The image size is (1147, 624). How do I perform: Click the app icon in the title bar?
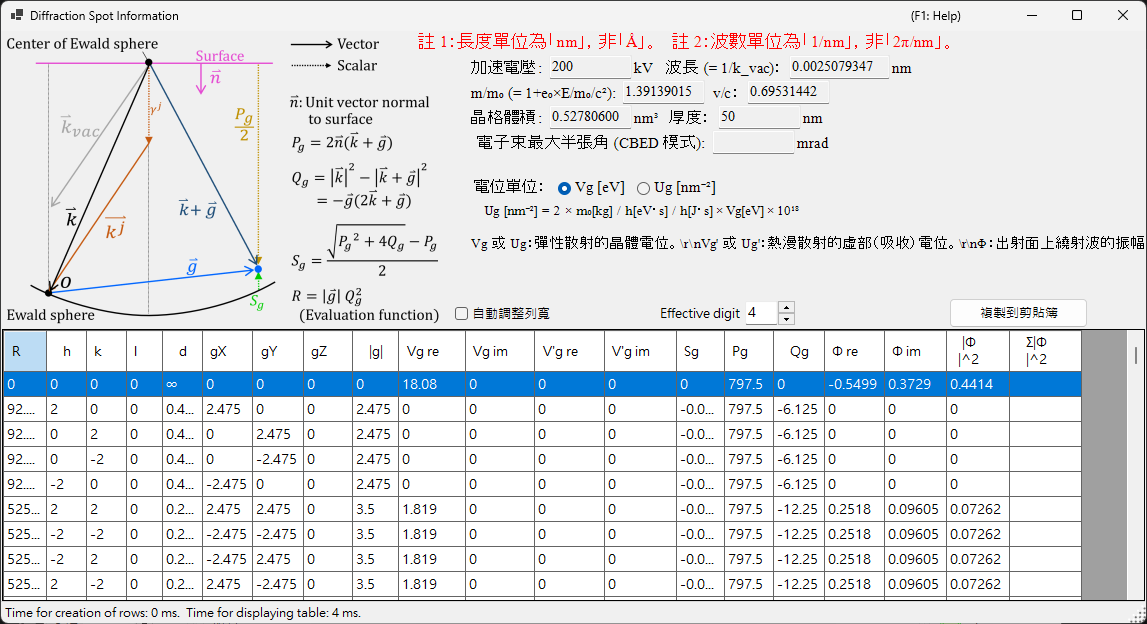(x=16, y=15)
